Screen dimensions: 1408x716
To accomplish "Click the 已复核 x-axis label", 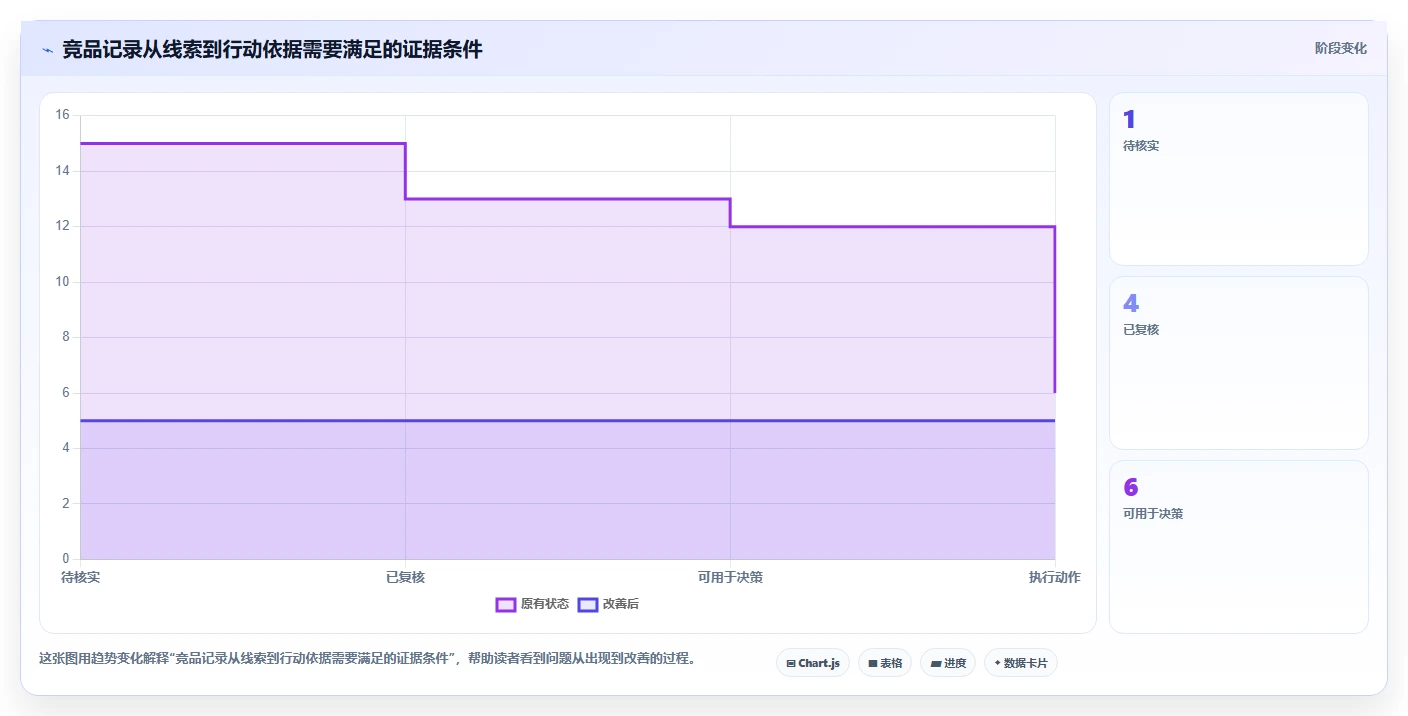I will click(x=405, y=577).
